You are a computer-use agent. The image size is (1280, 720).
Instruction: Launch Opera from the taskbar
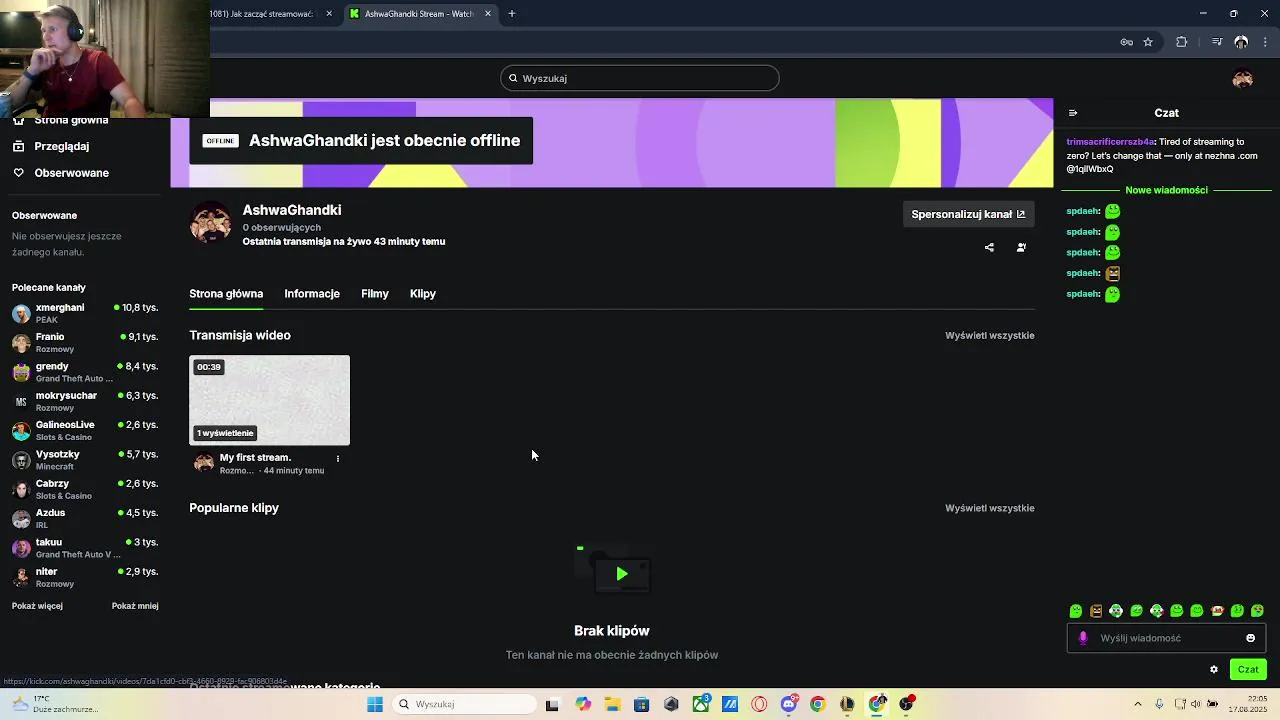pyautogui.click(x=759, y=704)
